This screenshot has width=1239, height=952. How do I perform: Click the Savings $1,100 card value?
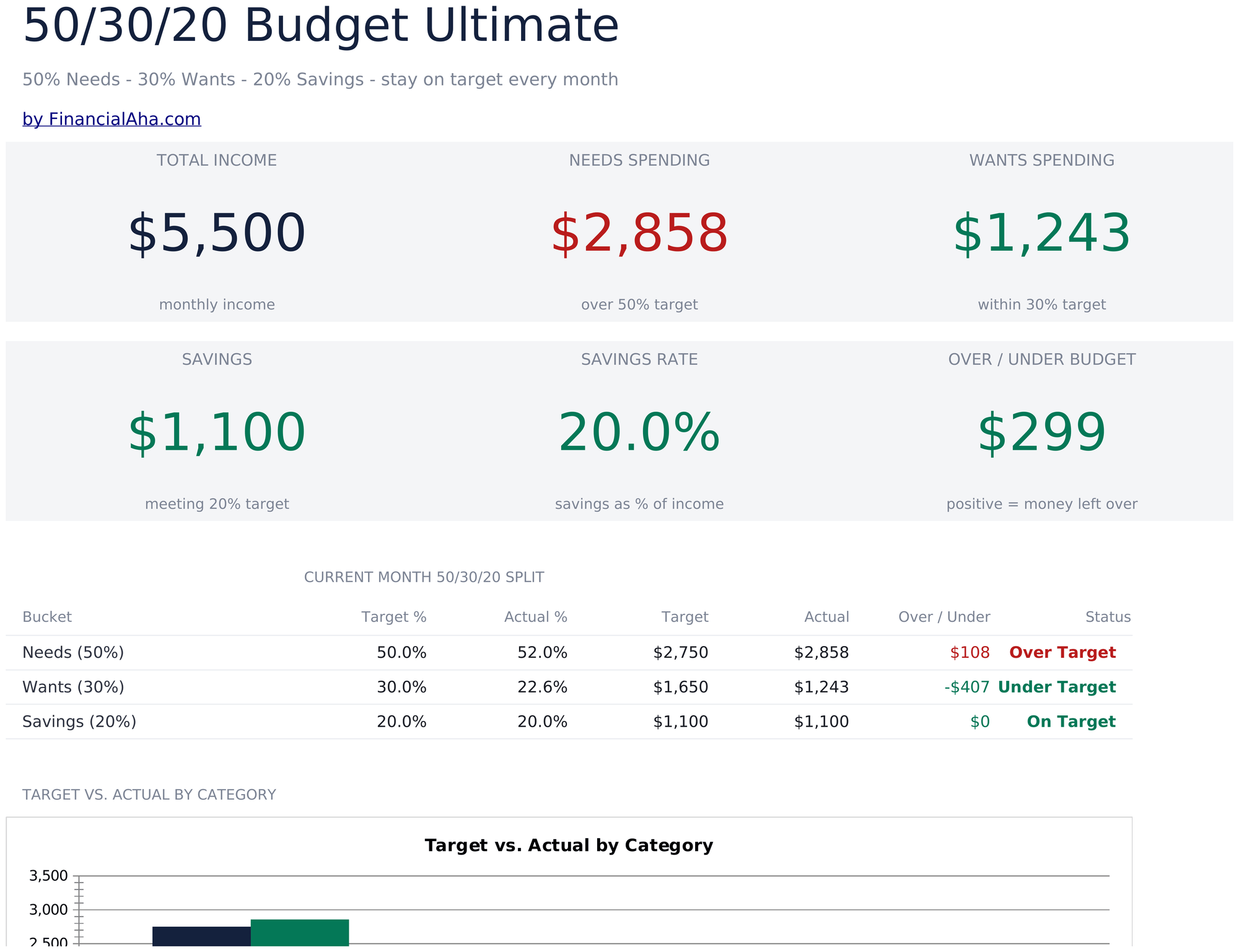217,434
